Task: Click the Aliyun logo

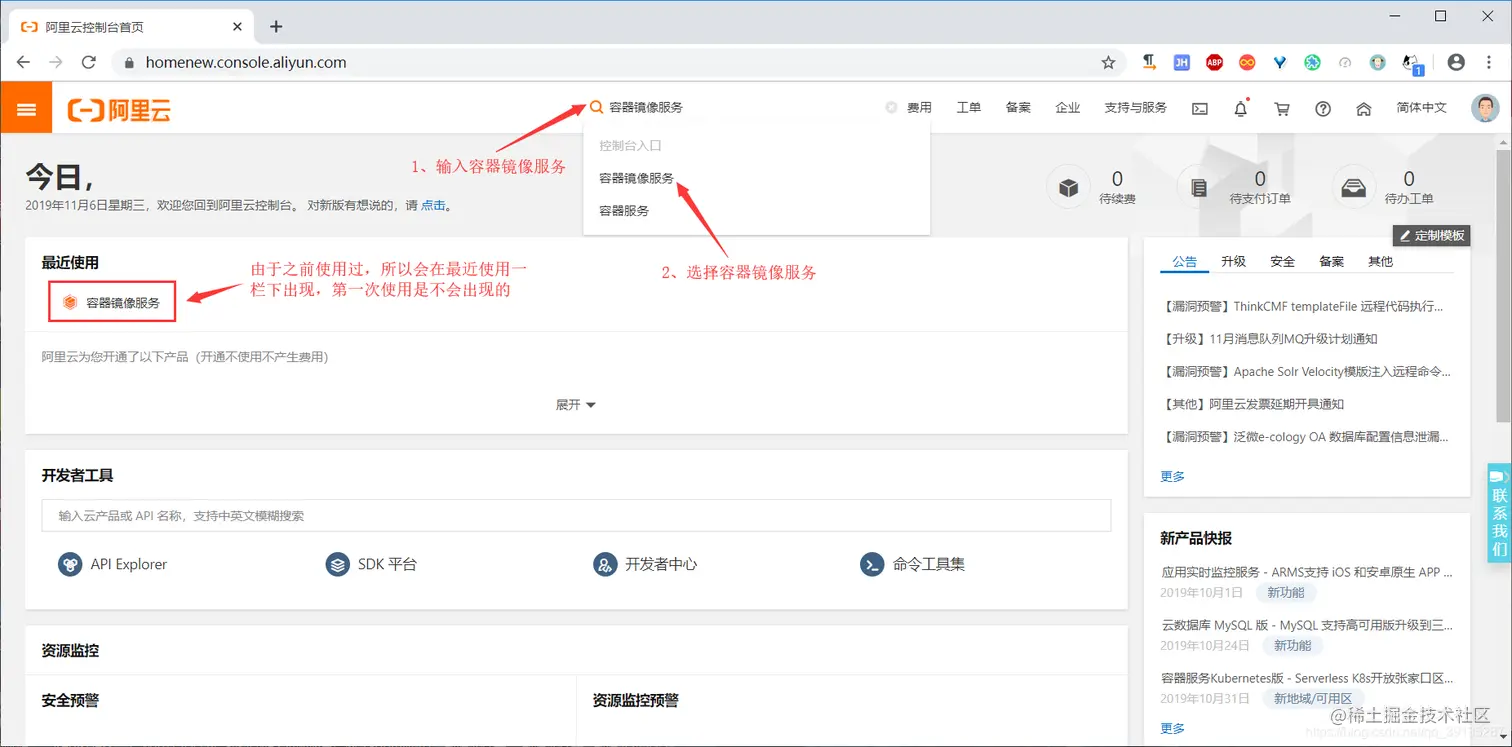Action: click(119, 110)
